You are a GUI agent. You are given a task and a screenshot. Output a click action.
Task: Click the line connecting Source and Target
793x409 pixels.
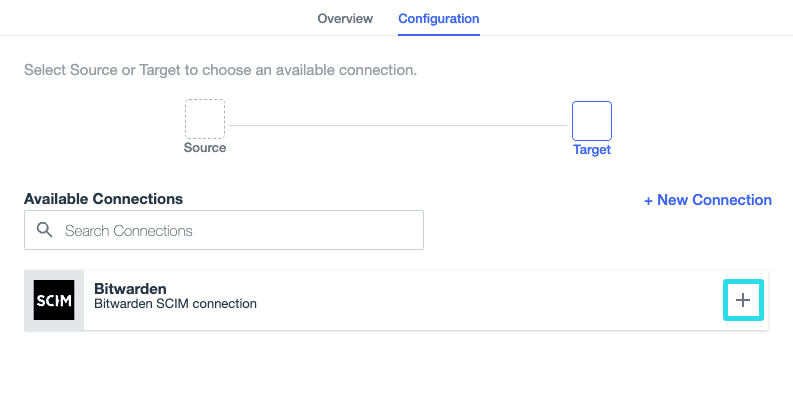pos(398,125)
